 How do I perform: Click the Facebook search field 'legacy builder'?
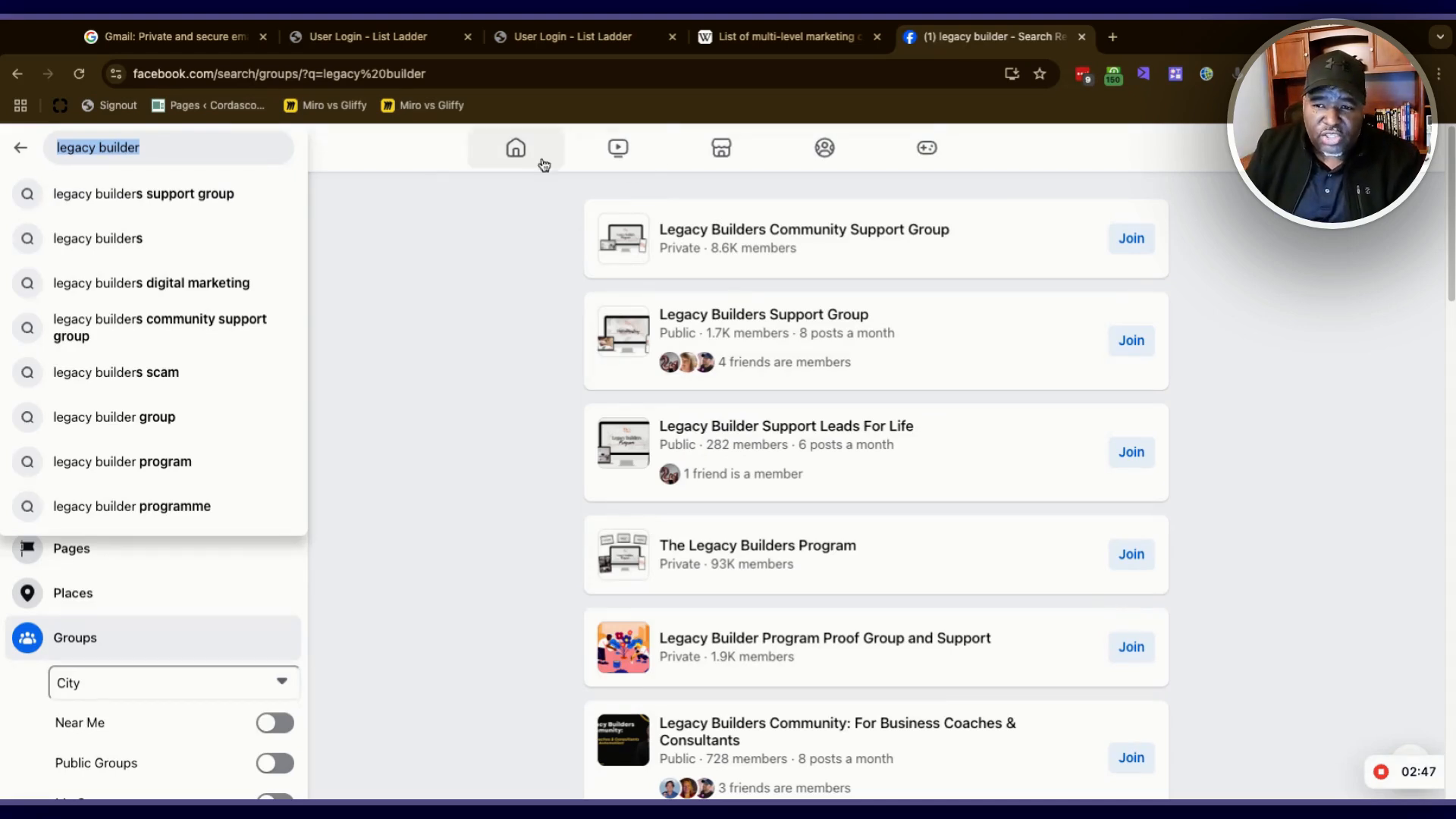(x=168, y=148)
